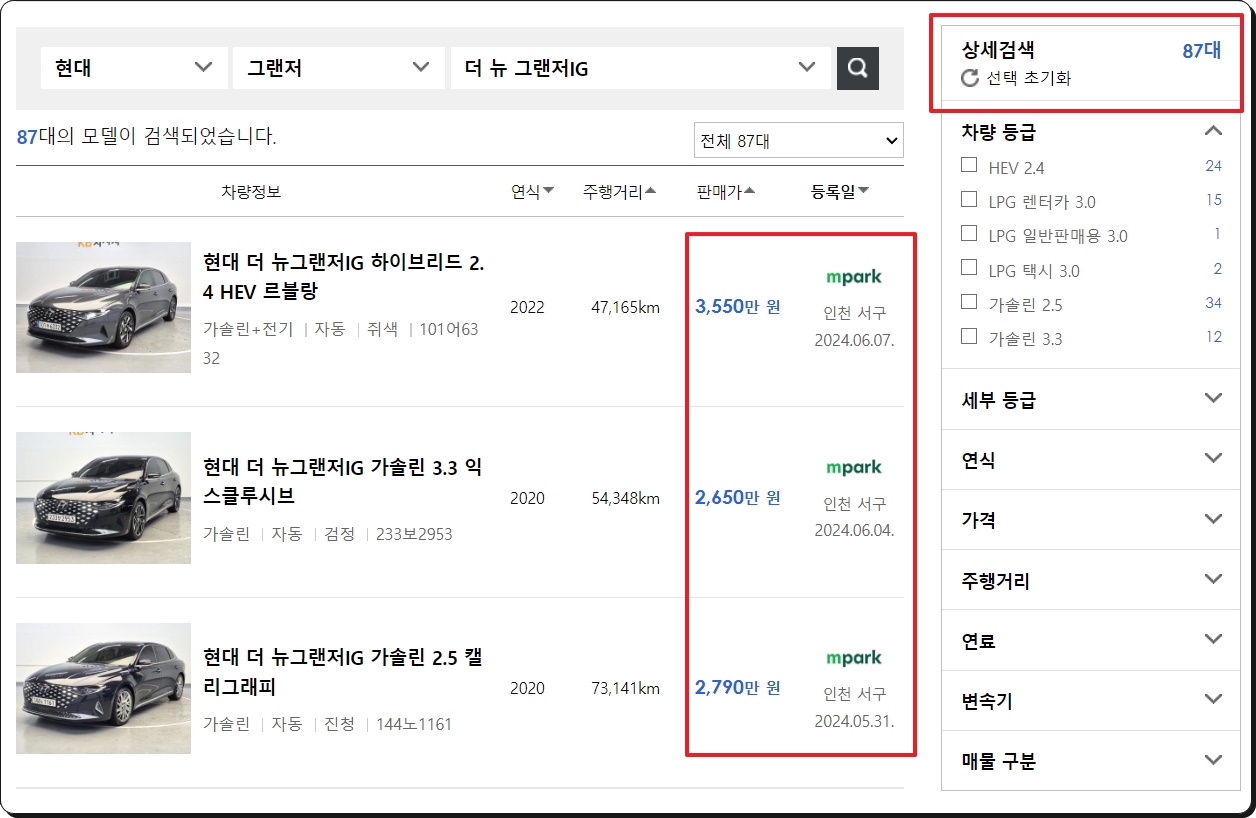Check the LPG 일반판매용 3.0 checkbox
This screenshot has width=1256, height=818.
click(x=968, y=233)
